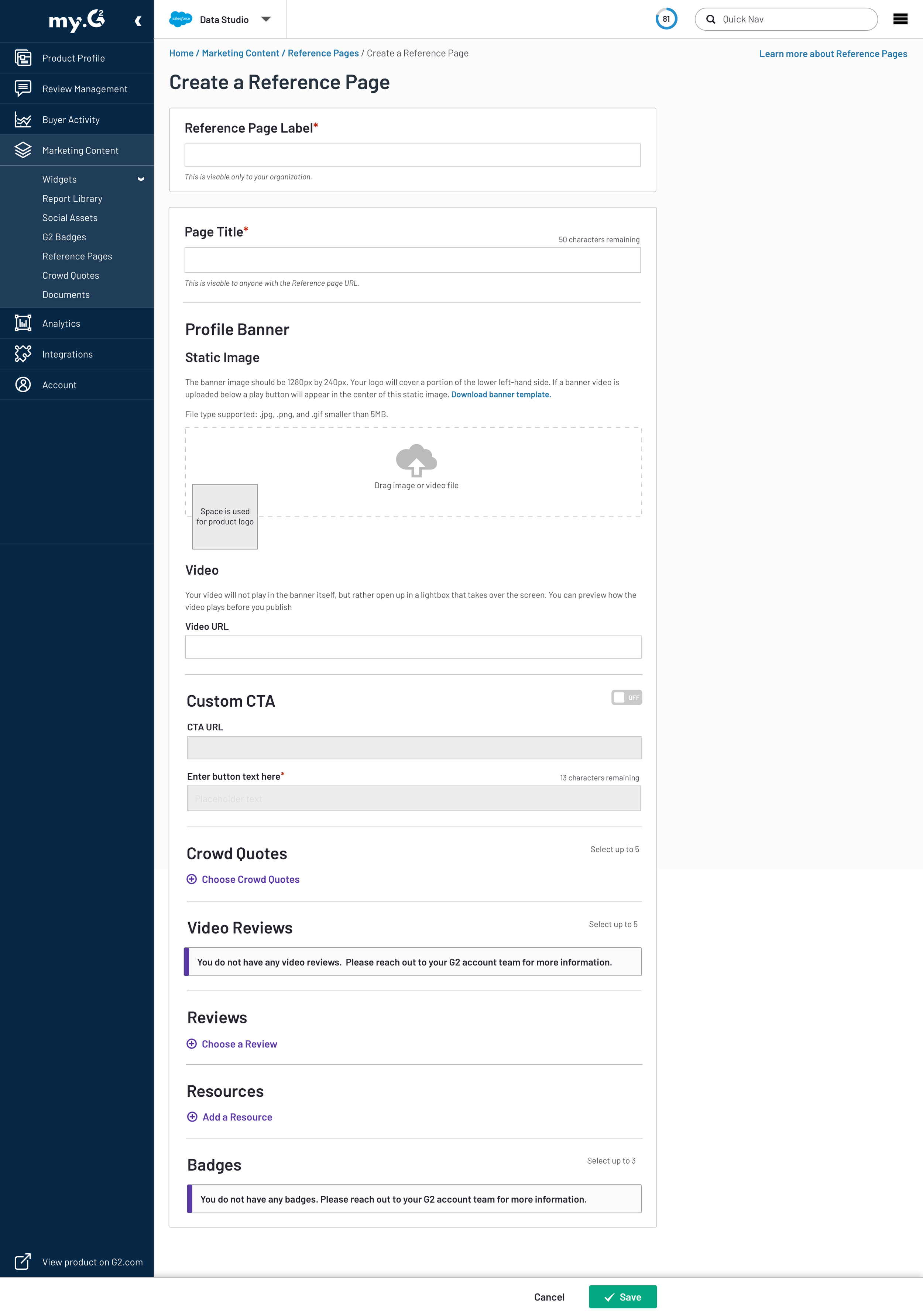The image size is (923, 1316).
Task: Open the hamburger menu icon
Action: pyautogui.click(x=900, y=19)
